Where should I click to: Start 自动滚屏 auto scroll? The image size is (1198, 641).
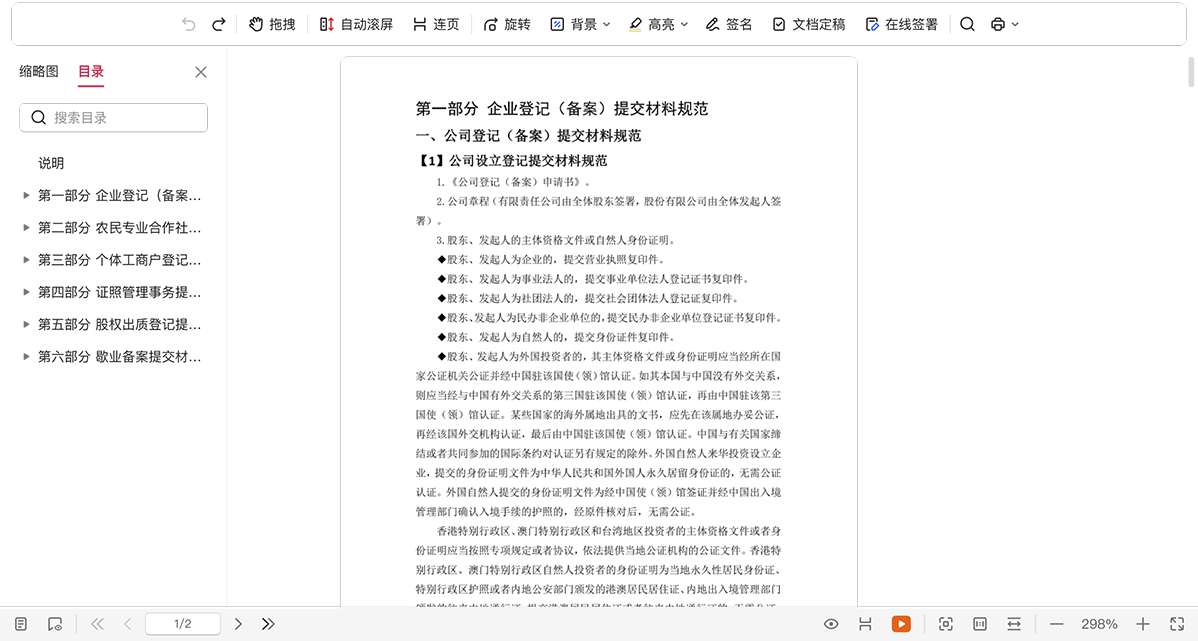point(356,24)
